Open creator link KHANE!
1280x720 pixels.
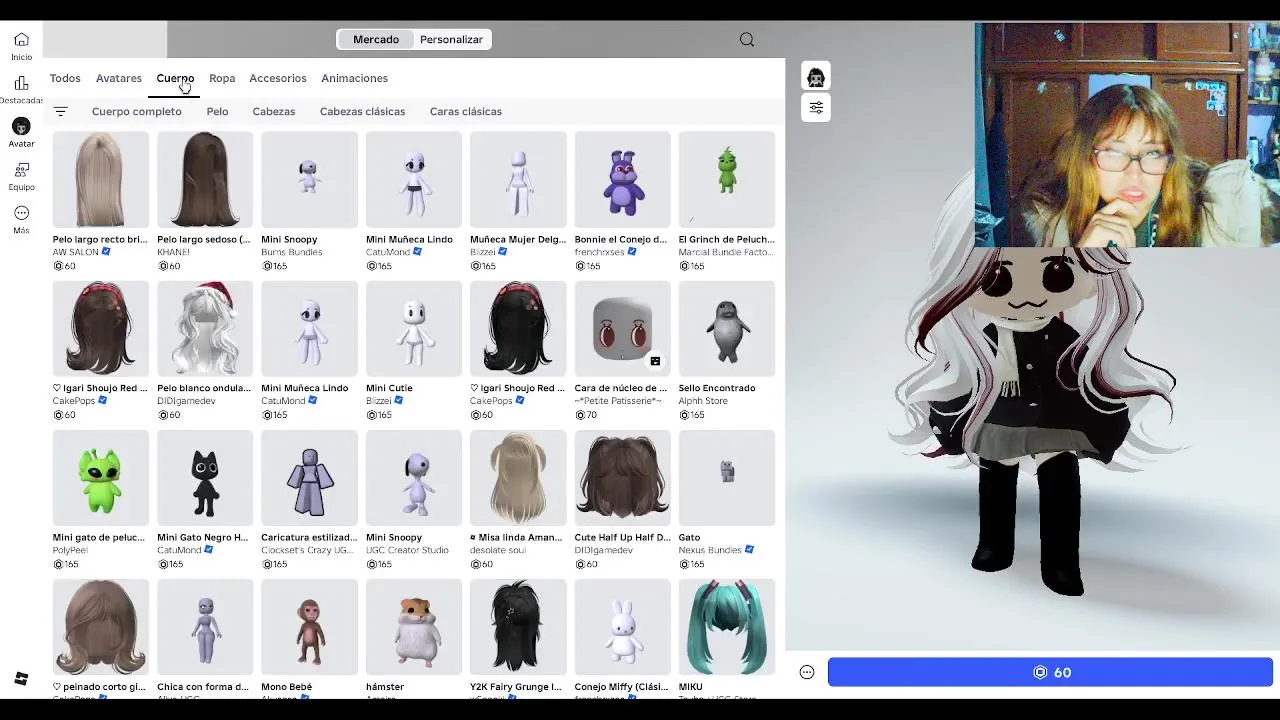[173, 252]
